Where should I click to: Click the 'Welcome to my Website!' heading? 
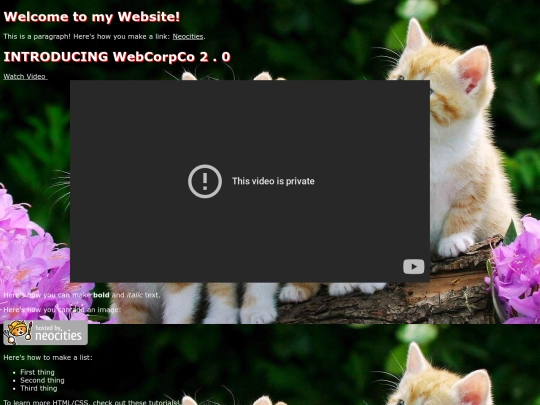[x=92, y=17]
